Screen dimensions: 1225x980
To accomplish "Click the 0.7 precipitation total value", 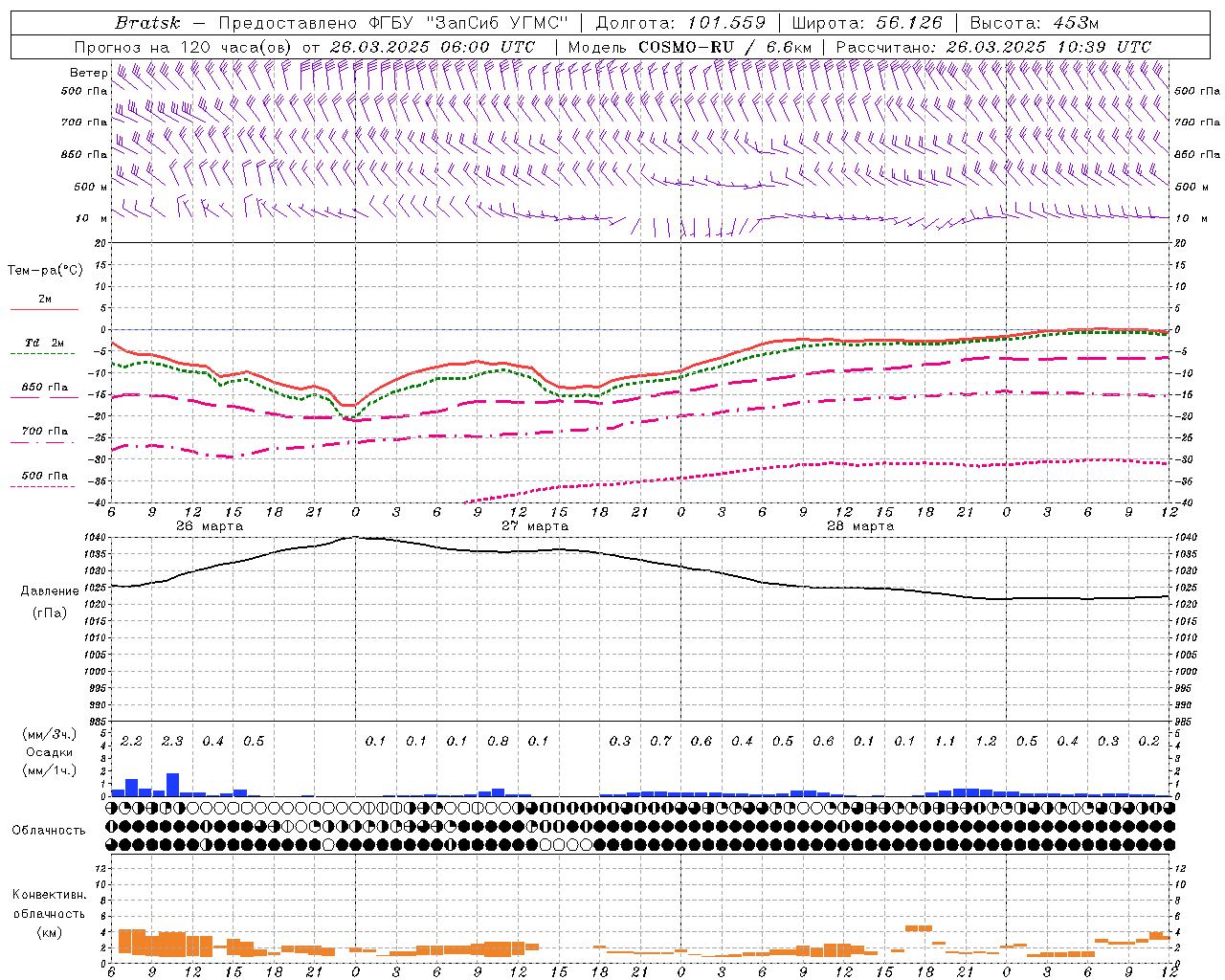I will coord(660,742).
